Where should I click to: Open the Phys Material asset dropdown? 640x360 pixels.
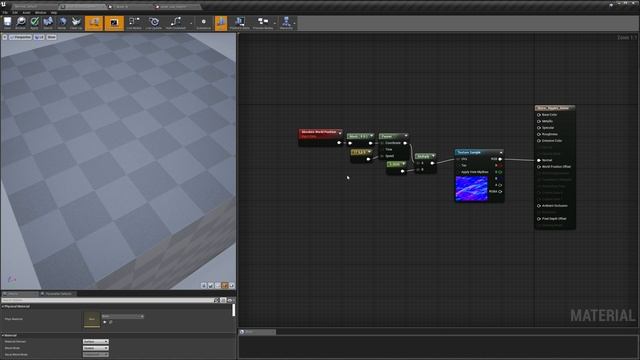tap(122, 316)
